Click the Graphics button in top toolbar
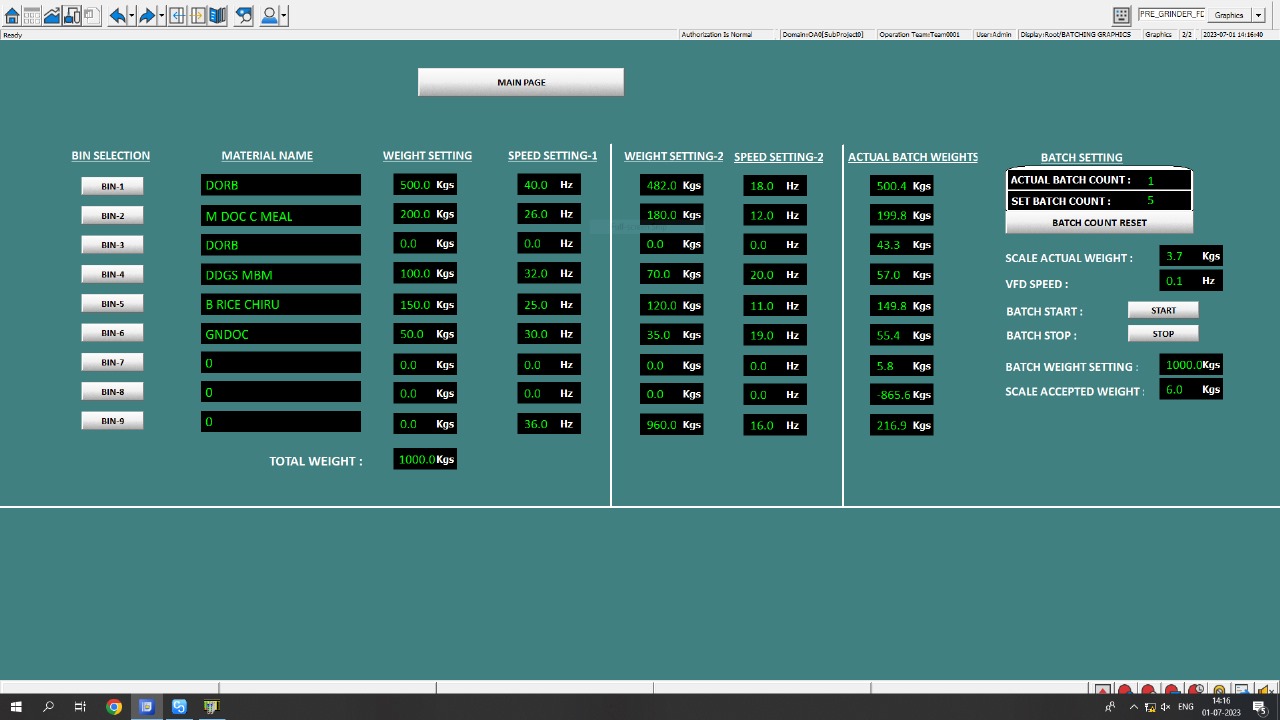 (x=1228, y=15)
